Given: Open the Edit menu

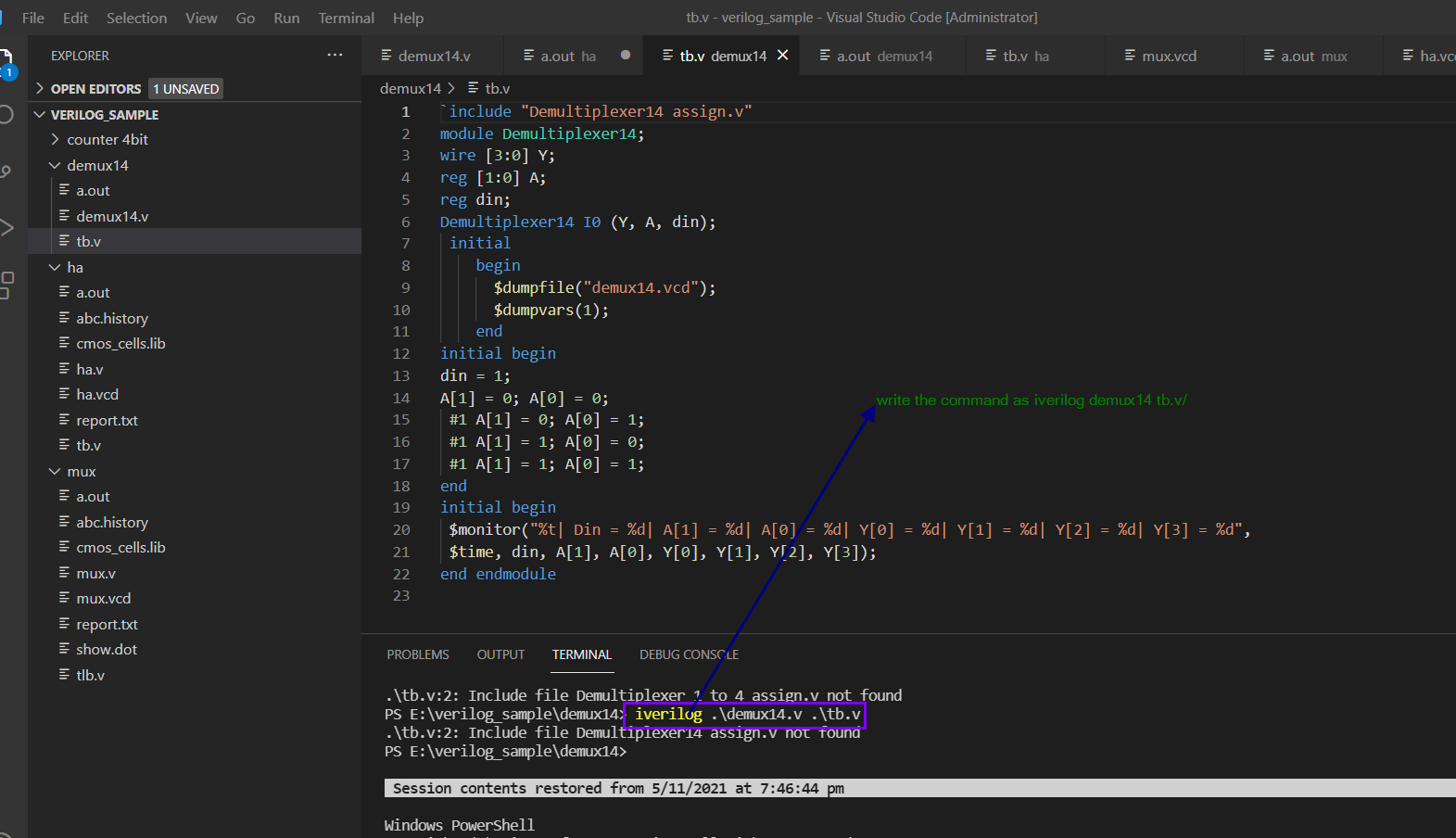Looking at the screenshot, I should coord(75,18).
